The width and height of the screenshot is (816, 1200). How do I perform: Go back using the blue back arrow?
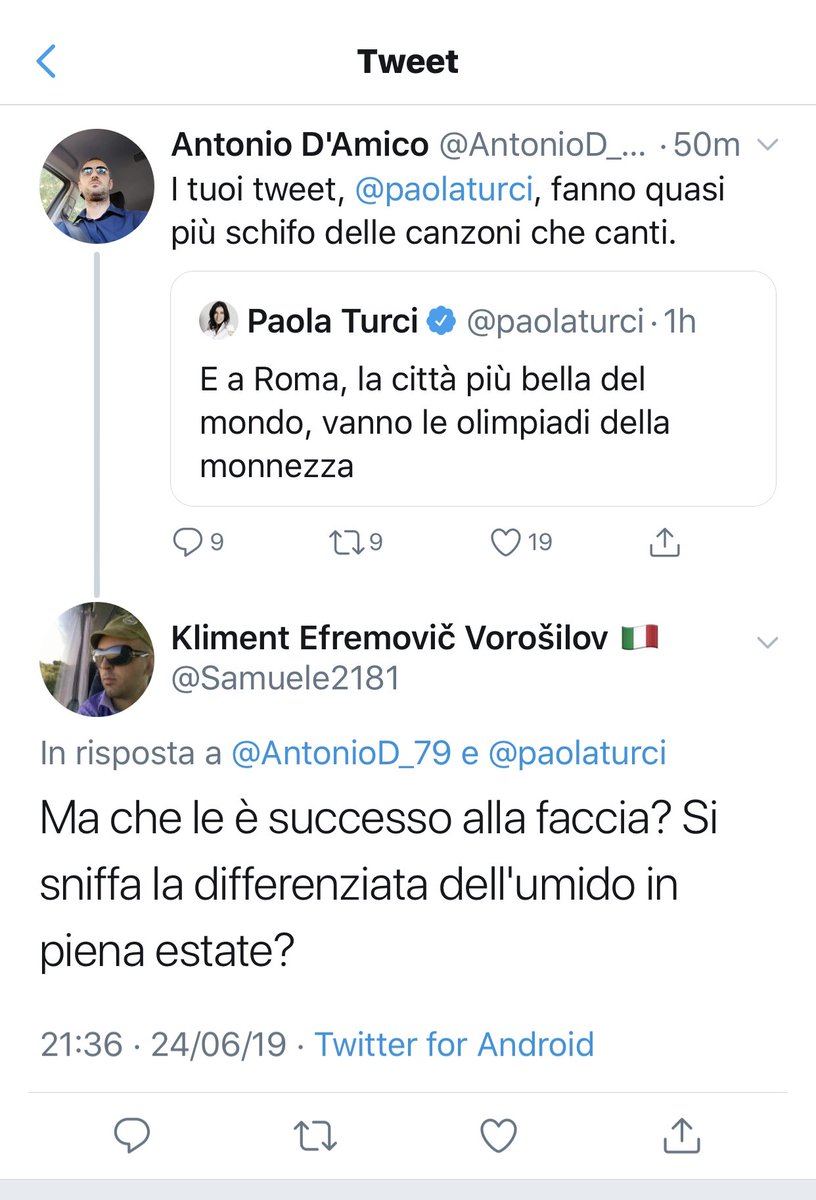[46, 62]
